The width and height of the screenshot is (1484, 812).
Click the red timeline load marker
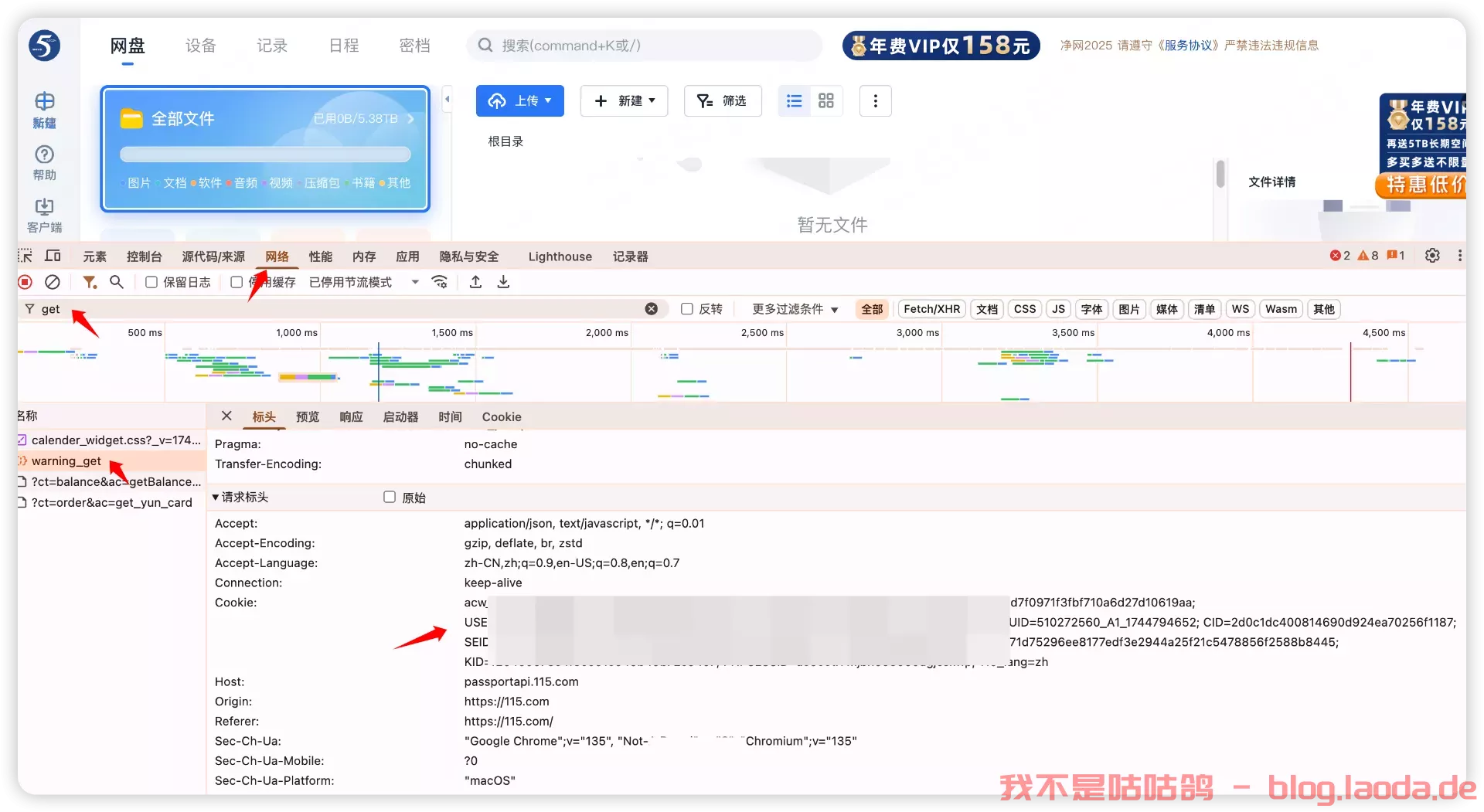(x=1350, y=371)
